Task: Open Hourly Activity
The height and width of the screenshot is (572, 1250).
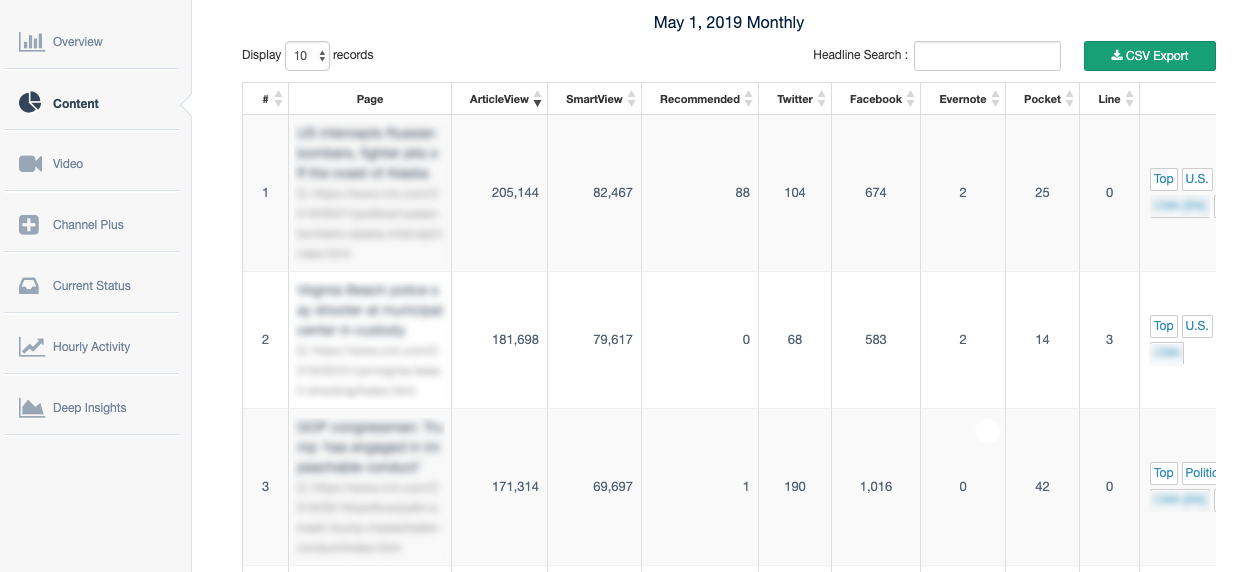Action: (91, 347)
